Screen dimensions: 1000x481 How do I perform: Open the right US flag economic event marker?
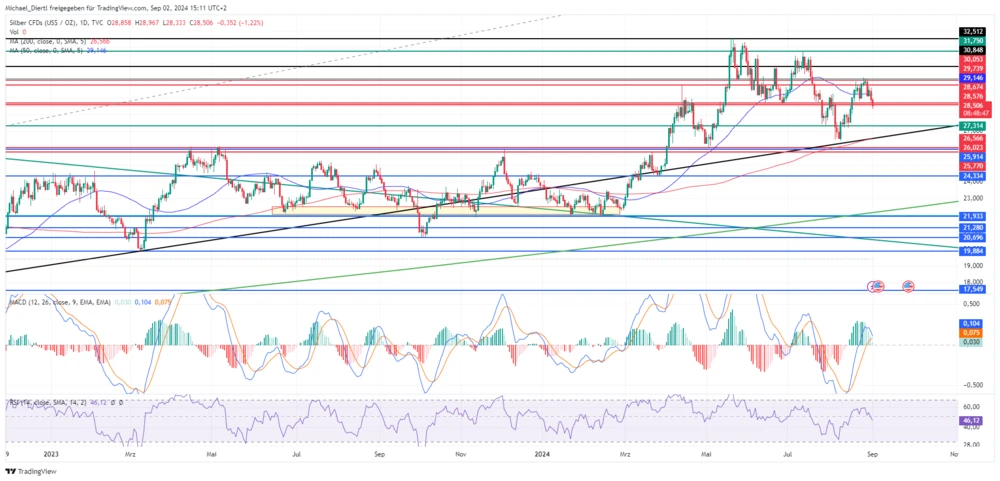pyautogui.click(x=909, y=286)
